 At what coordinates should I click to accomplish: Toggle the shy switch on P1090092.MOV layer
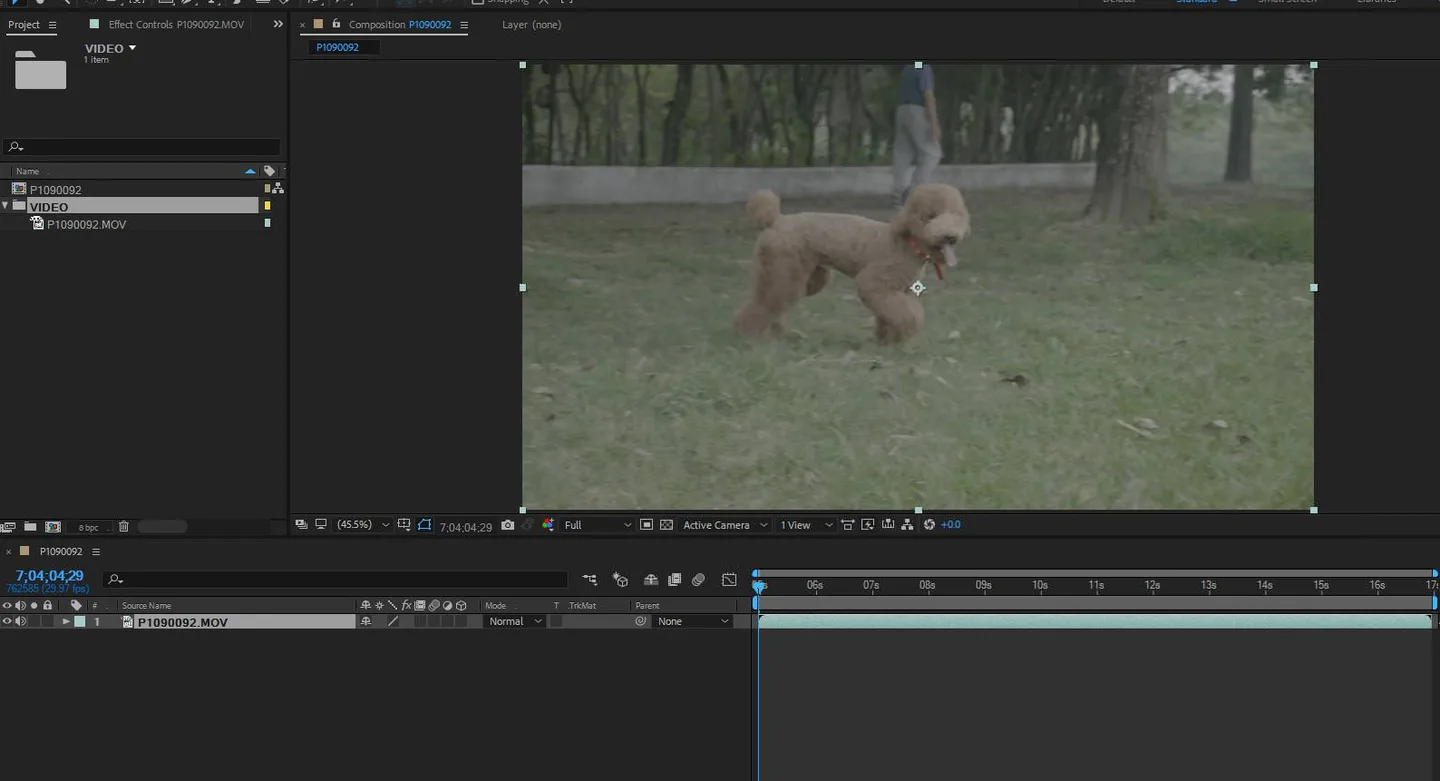coord(366,622)
